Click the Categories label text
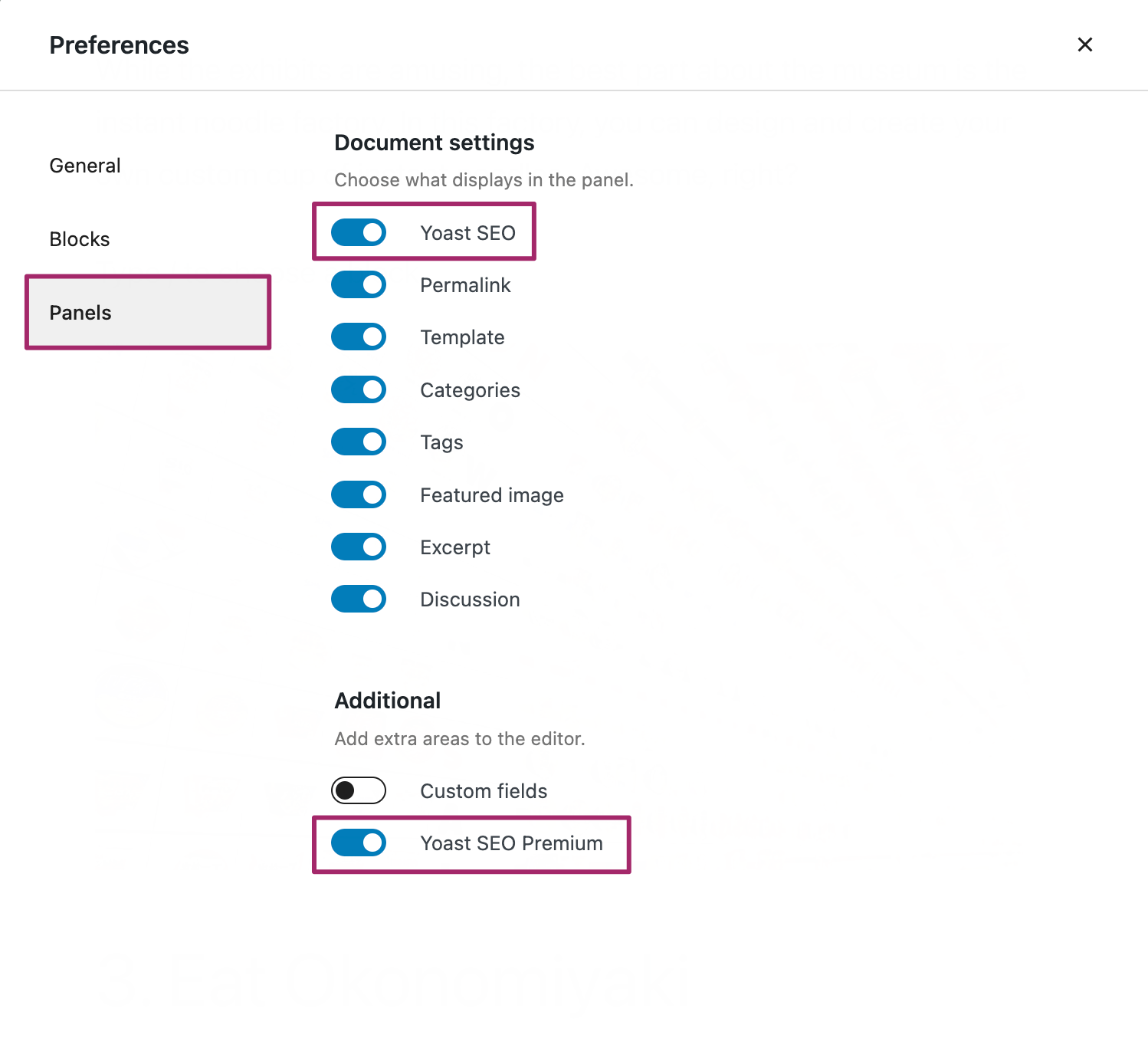The width and height of the screenshot is (1148, 1038). [x=470, y=390]
